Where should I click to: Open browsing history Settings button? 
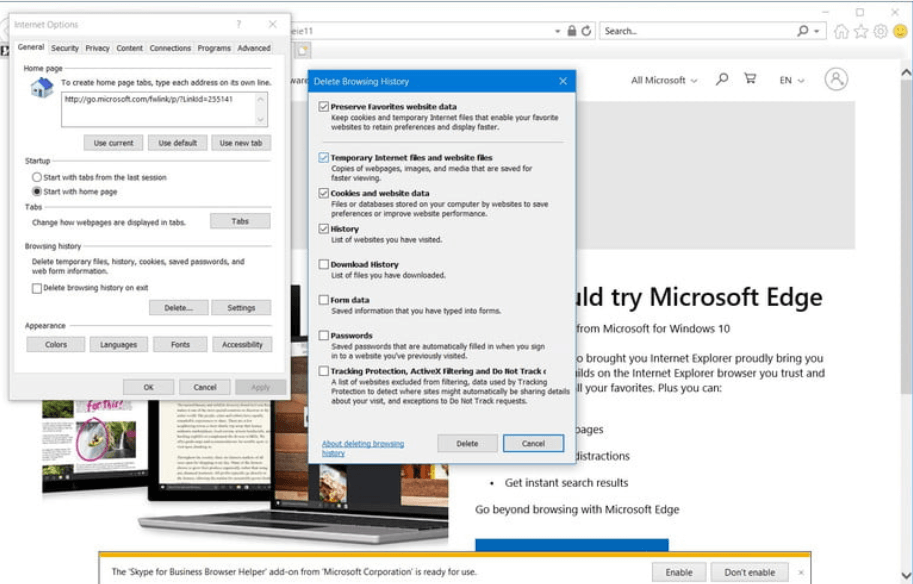coord(241,307)
